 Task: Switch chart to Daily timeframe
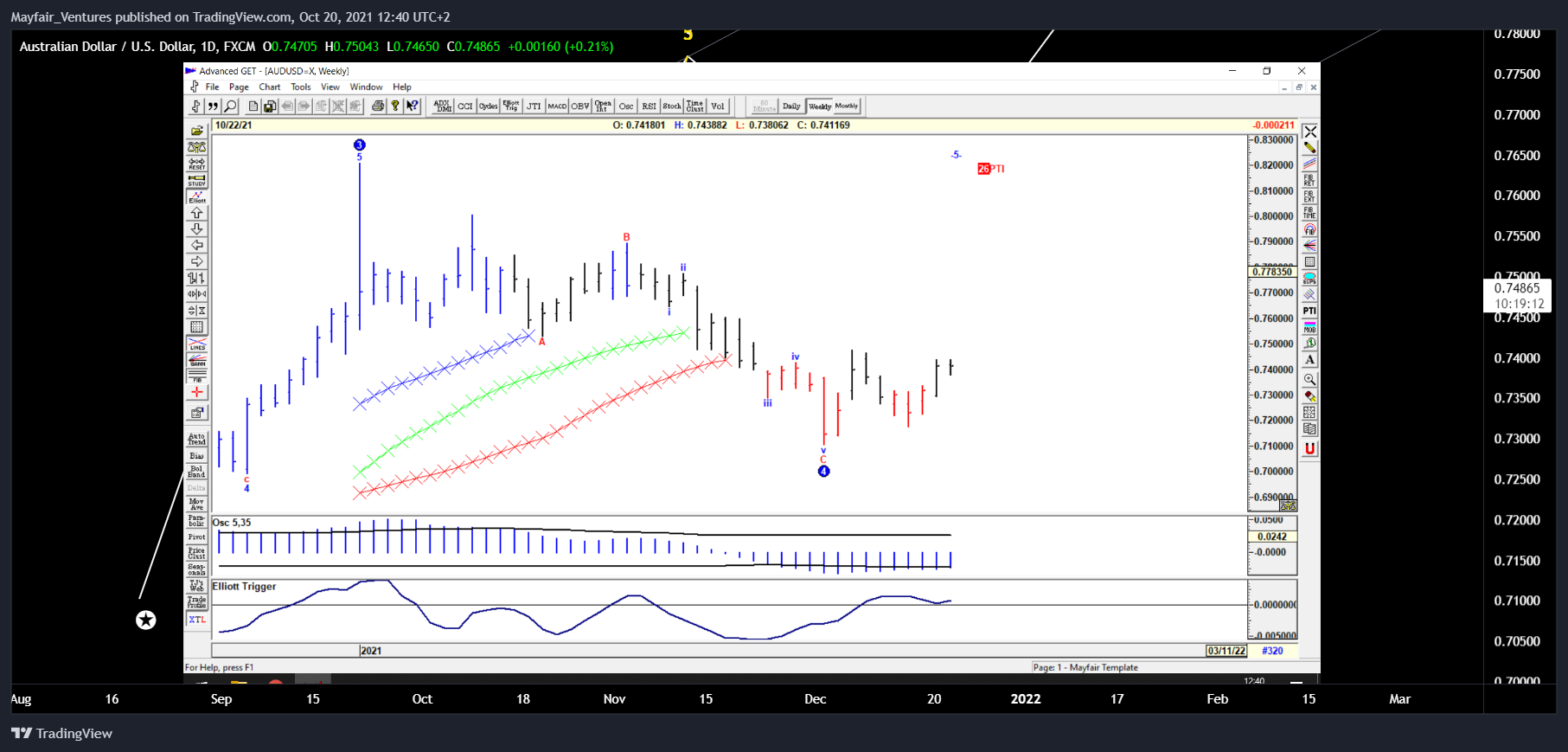tap(791, 106)
